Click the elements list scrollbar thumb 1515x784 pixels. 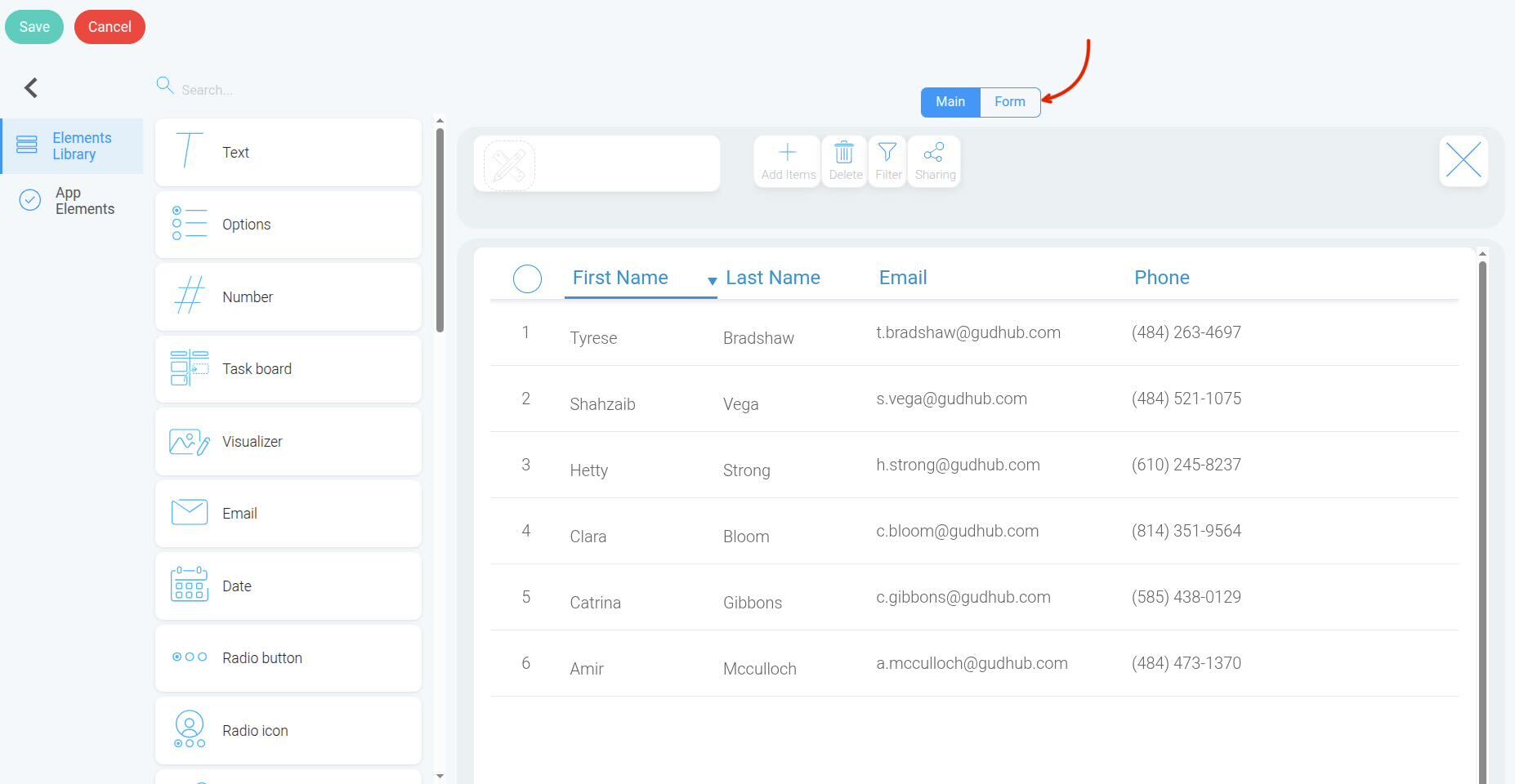(x=440, y=231)
